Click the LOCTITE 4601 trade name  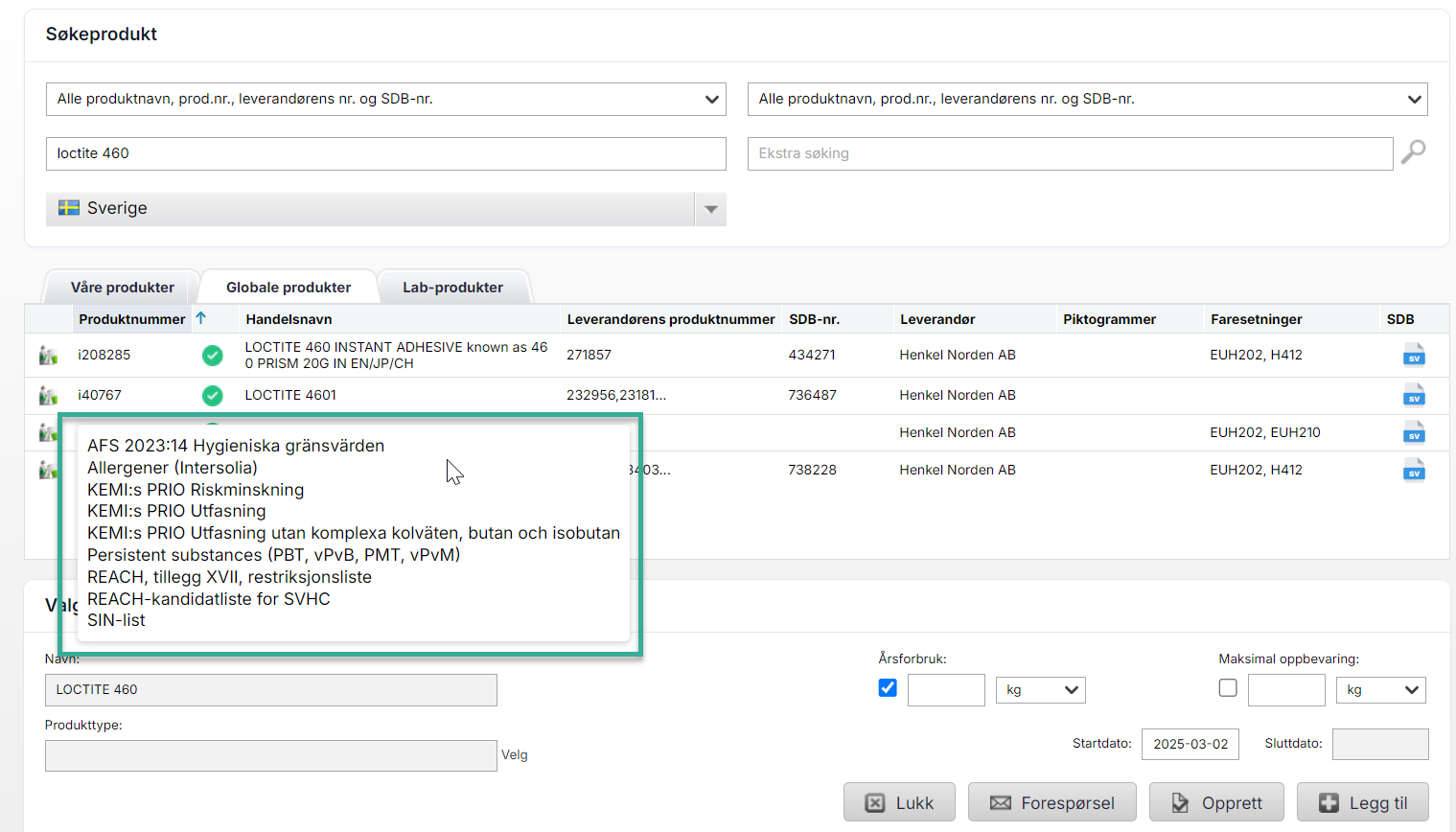click(290, 395)
